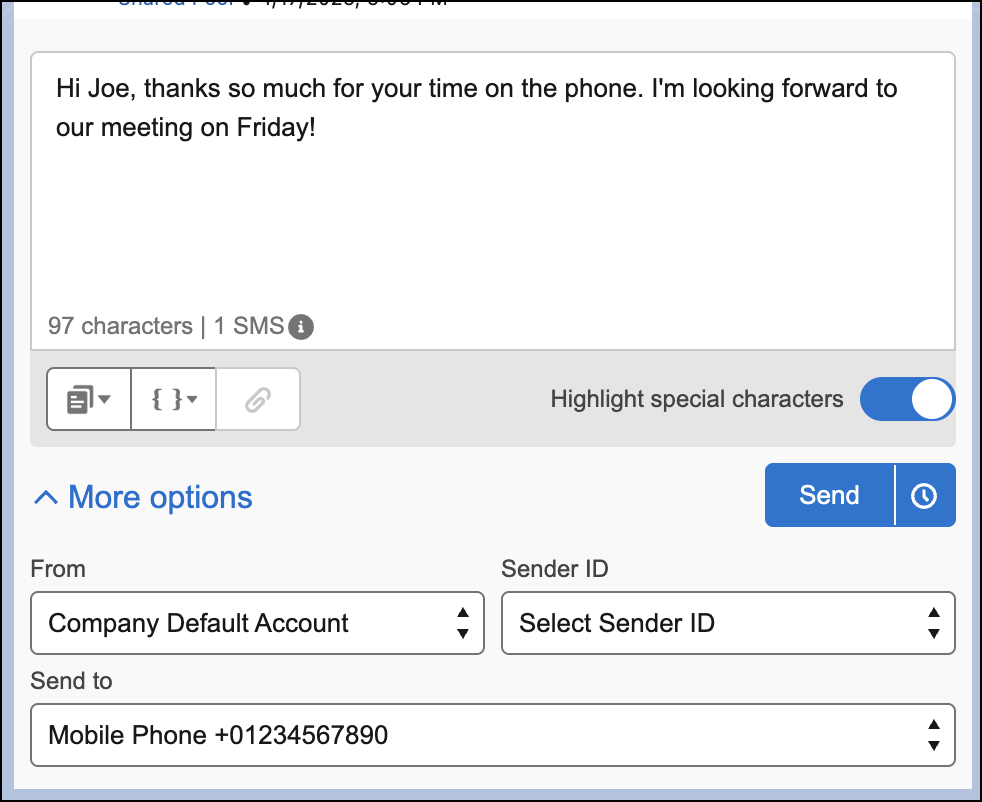Click the Sender ID stepper arrows

933,623
